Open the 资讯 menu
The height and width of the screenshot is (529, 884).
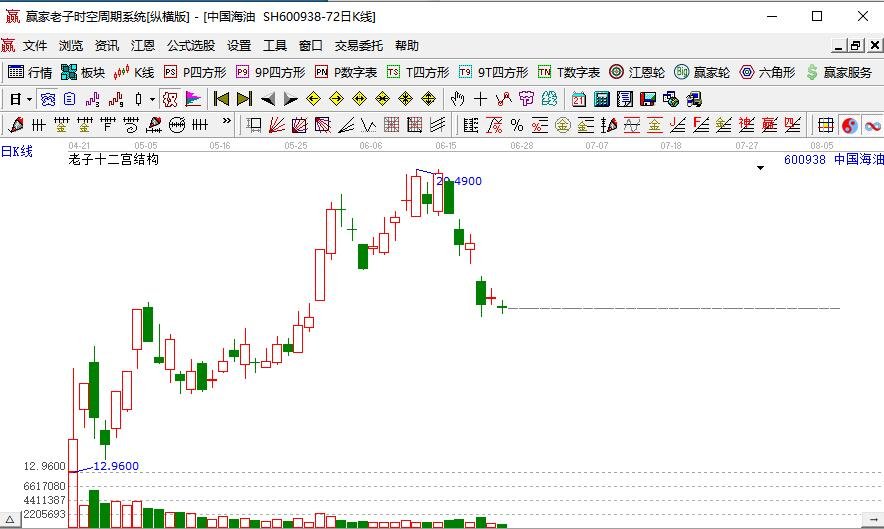pyautogui.click(x=107, y=46)
